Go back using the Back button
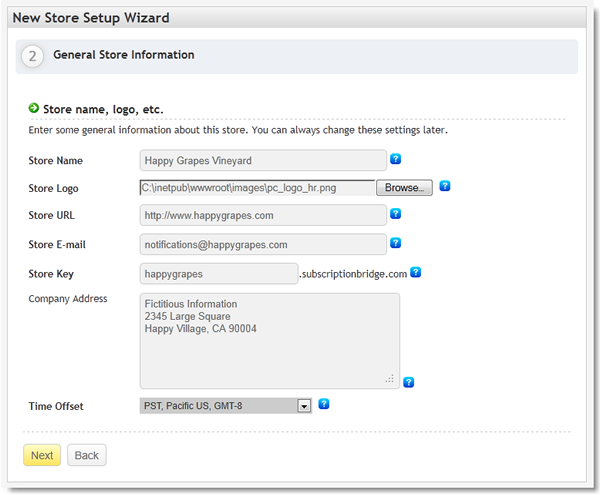The image size is (600, 494). click(x=86, y=455)
